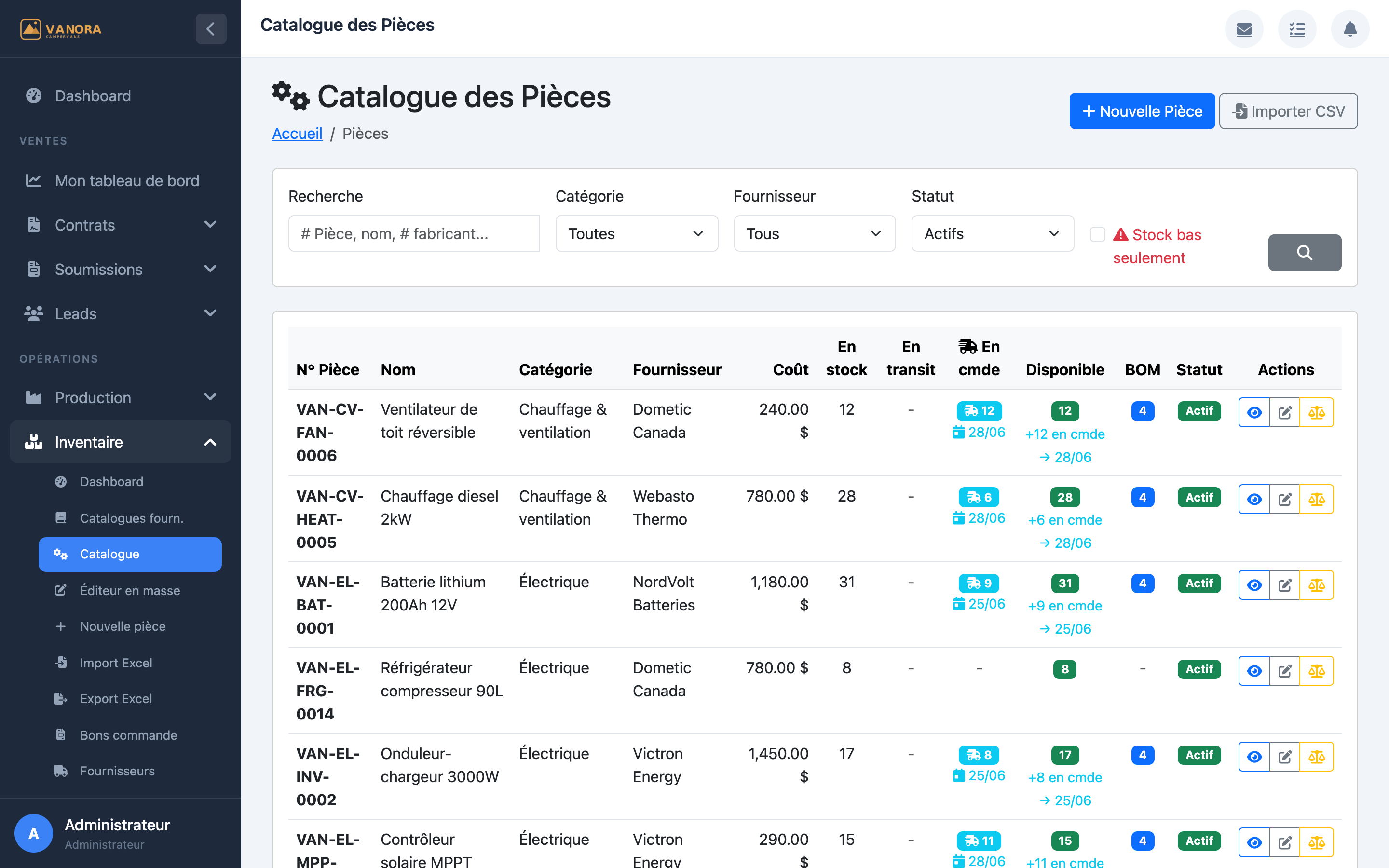Screen dimensions: 1389x868
Task: Open the messages envelope icon
Action: coord(1244,29)
